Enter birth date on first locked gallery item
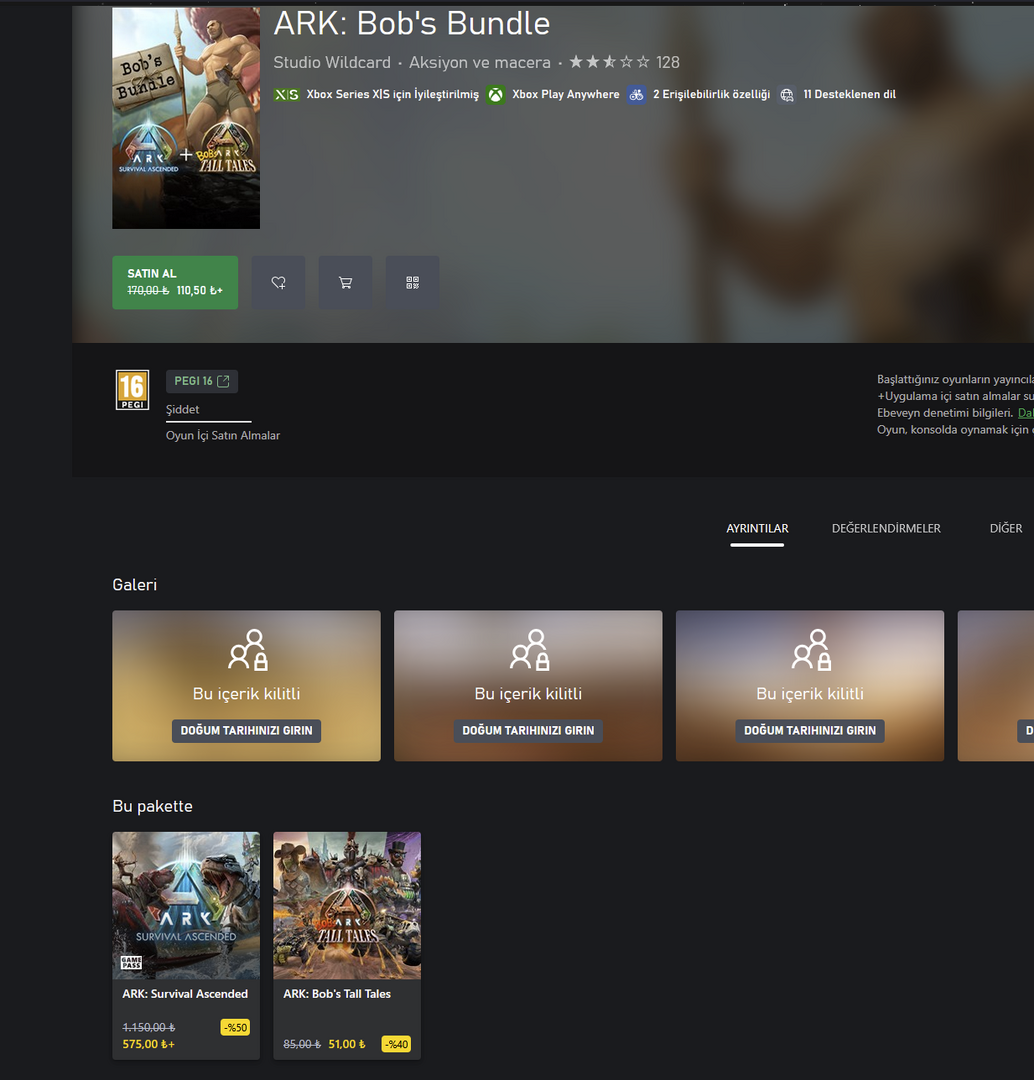 [x=247, y=731]
